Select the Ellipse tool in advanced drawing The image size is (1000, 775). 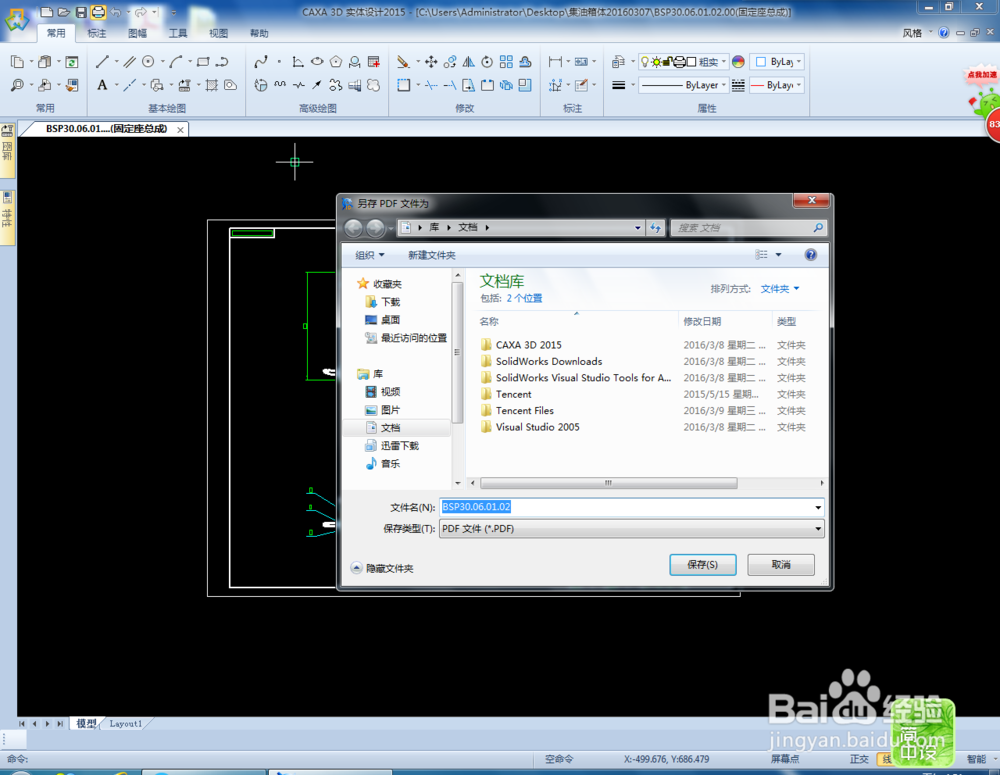(x=317, y=61)
